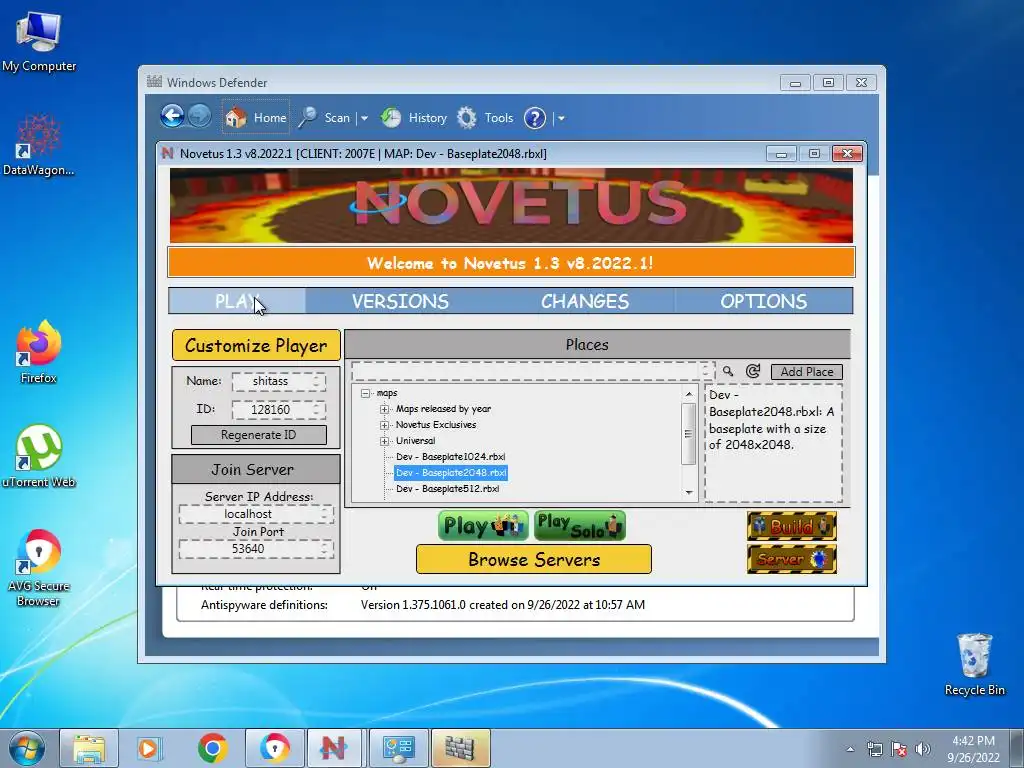Open the Scan options dropdown arrow
The image size is (1024, 768).
pos(364,118)
